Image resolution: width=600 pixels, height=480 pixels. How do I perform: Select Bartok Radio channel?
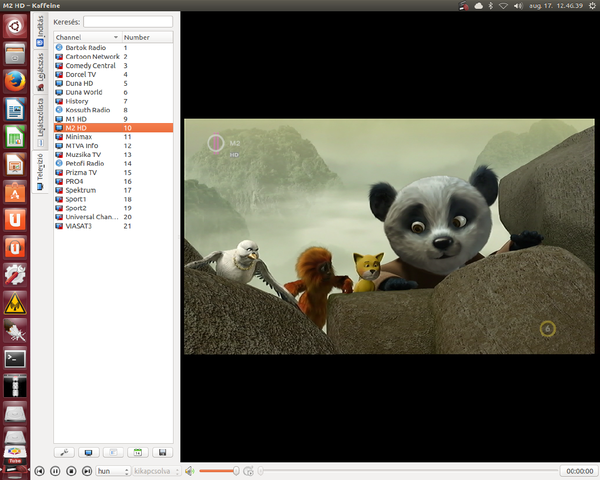(x=113, y=47)
